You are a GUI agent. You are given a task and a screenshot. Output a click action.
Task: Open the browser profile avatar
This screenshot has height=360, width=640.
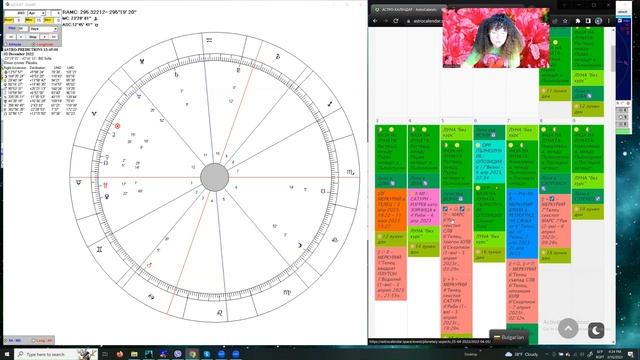pos(598,21)
